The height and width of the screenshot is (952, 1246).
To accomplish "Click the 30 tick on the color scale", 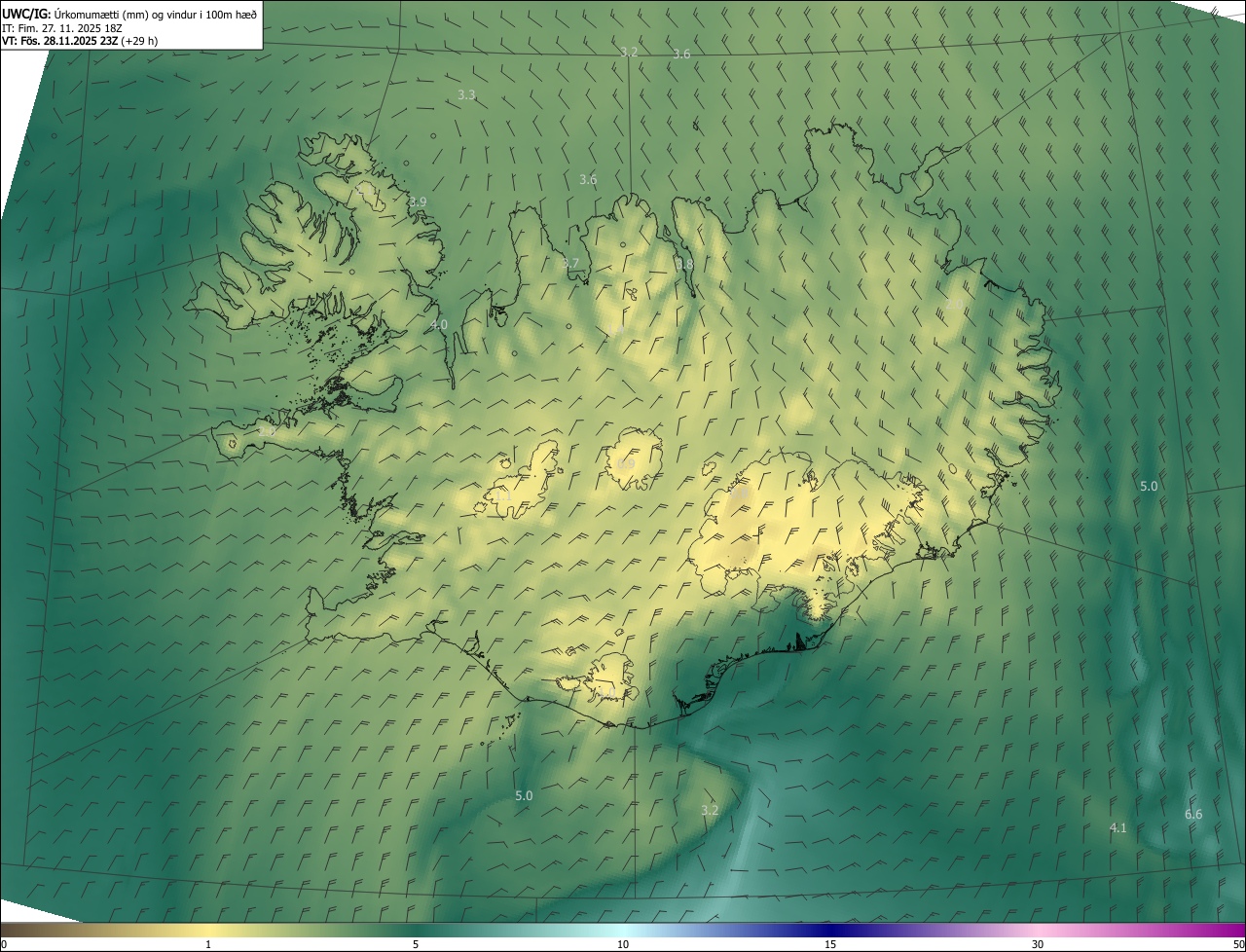I will tap(1038, 944).
